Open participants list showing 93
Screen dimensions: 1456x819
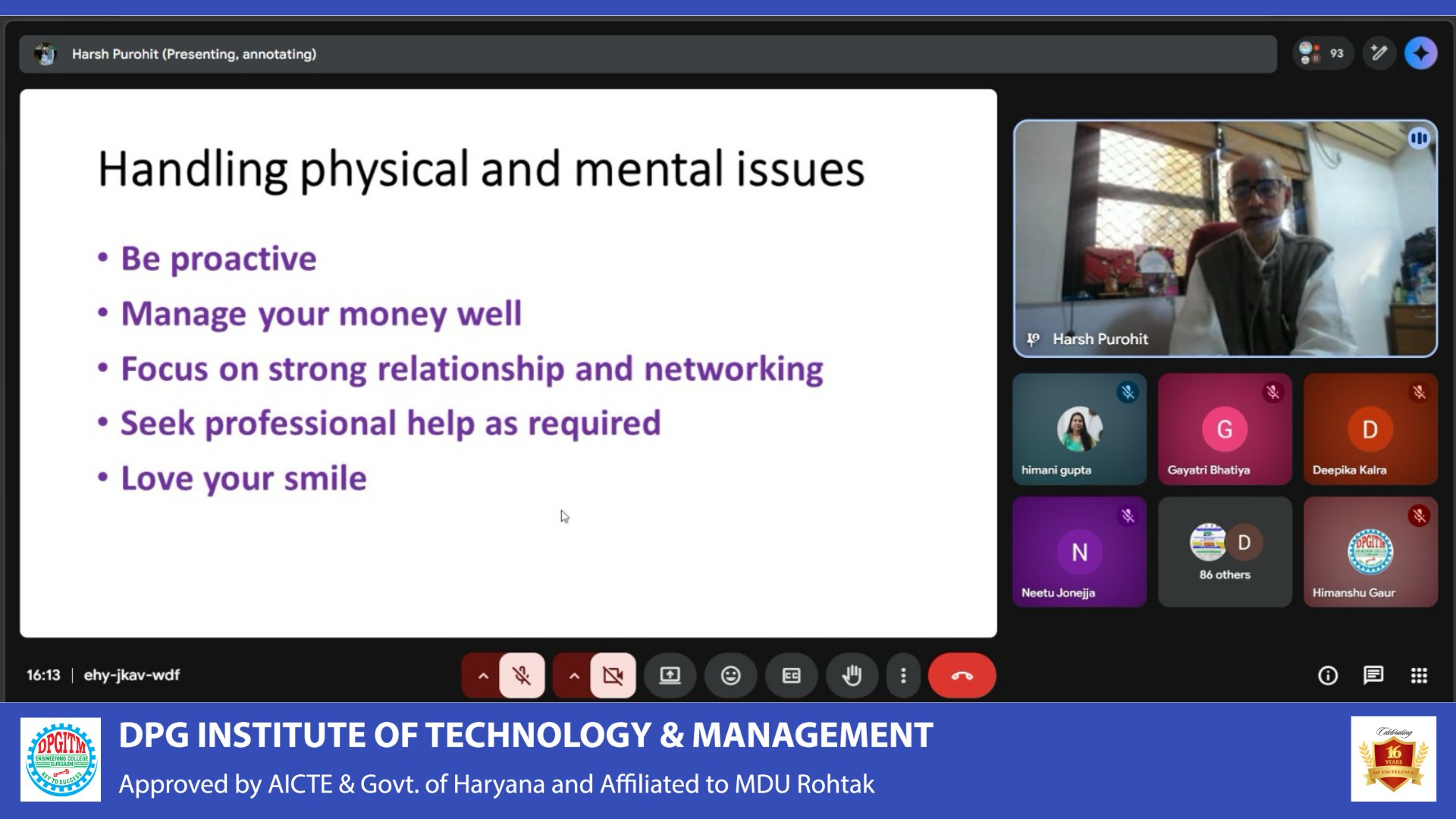pos(1323,54)
